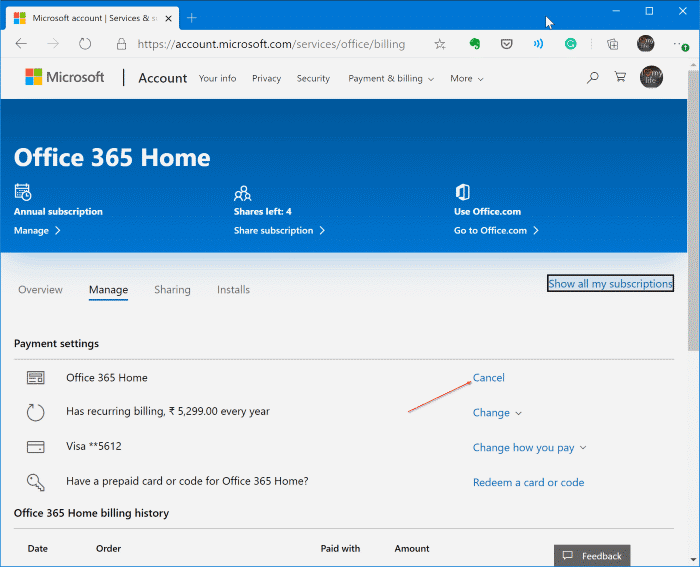
Task: Click the address bar lock icon
Action: coord(121,44)
